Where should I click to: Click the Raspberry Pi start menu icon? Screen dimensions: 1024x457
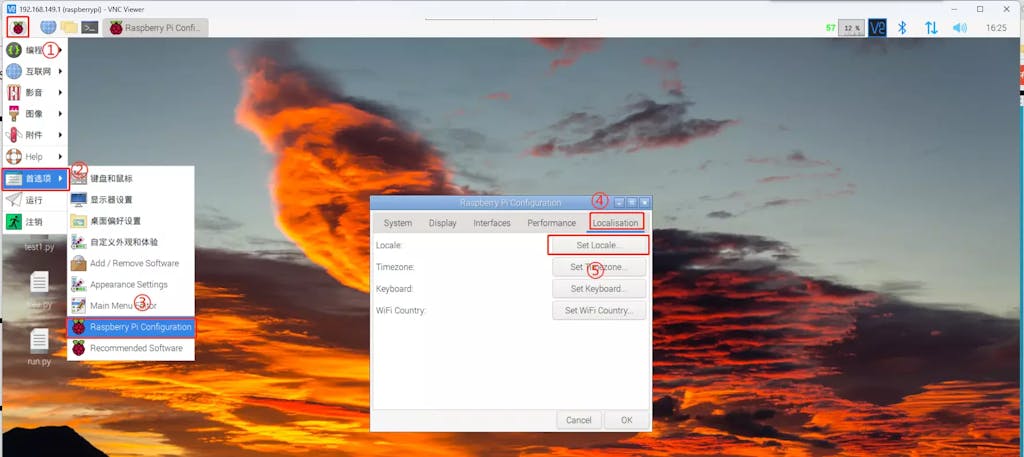coord(18,27)
